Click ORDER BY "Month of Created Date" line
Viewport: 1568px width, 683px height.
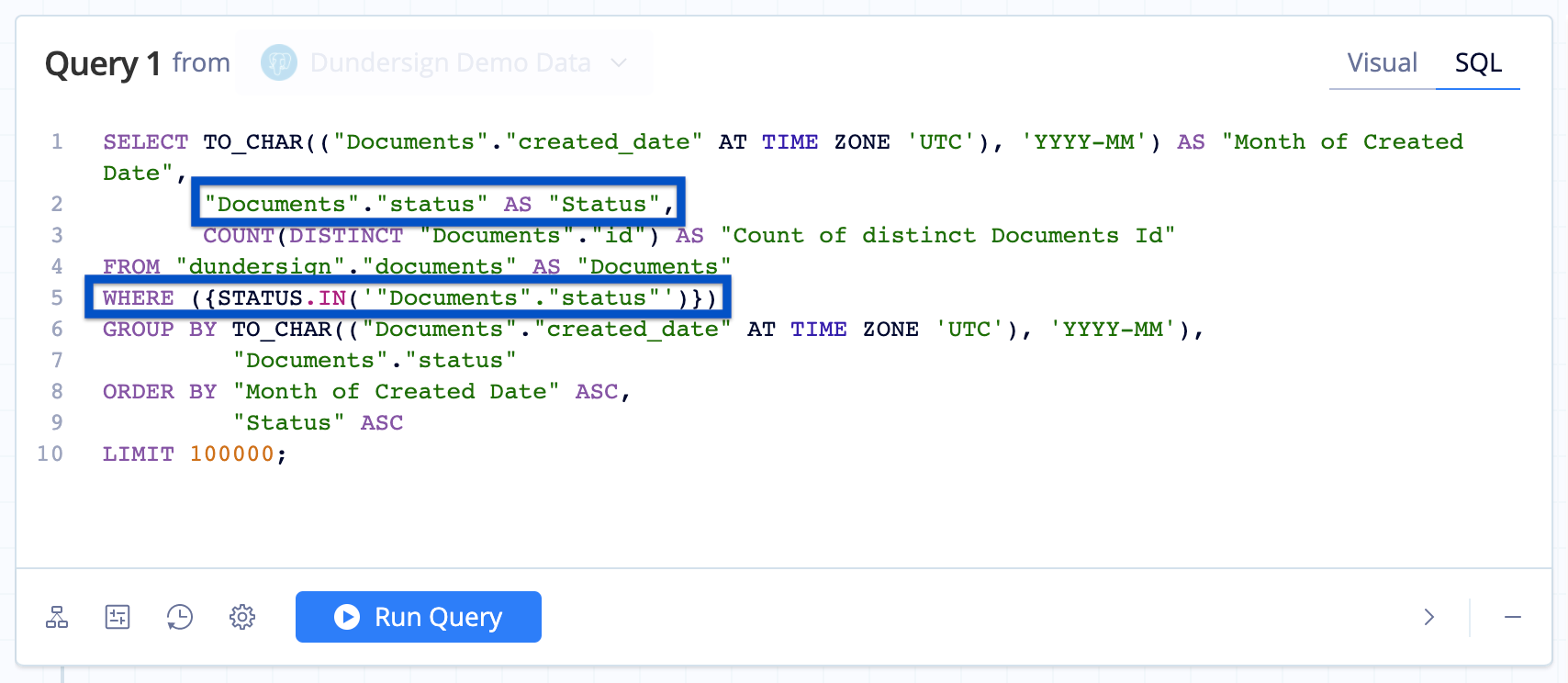366,392
